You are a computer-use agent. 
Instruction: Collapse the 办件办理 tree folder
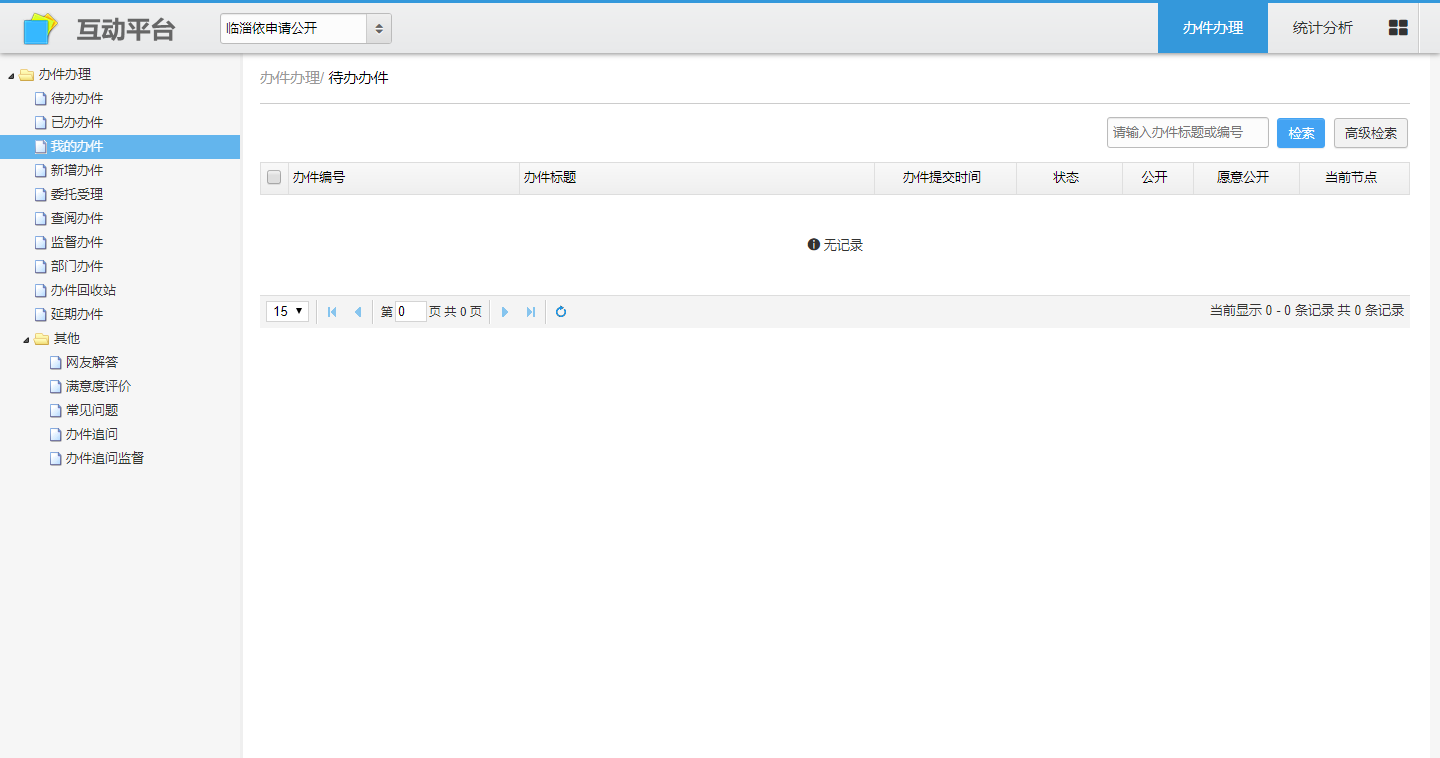(x=11, y=75)
